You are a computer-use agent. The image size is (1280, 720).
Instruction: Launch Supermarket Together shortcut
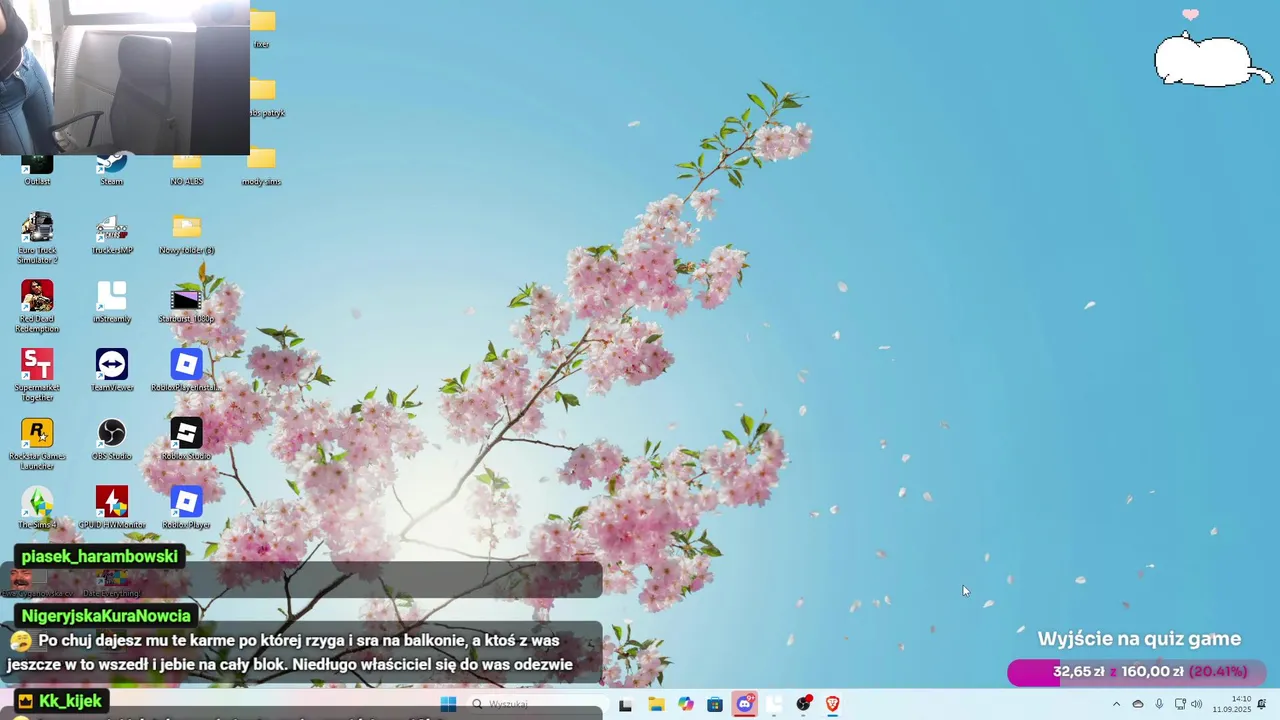(37, 375)
